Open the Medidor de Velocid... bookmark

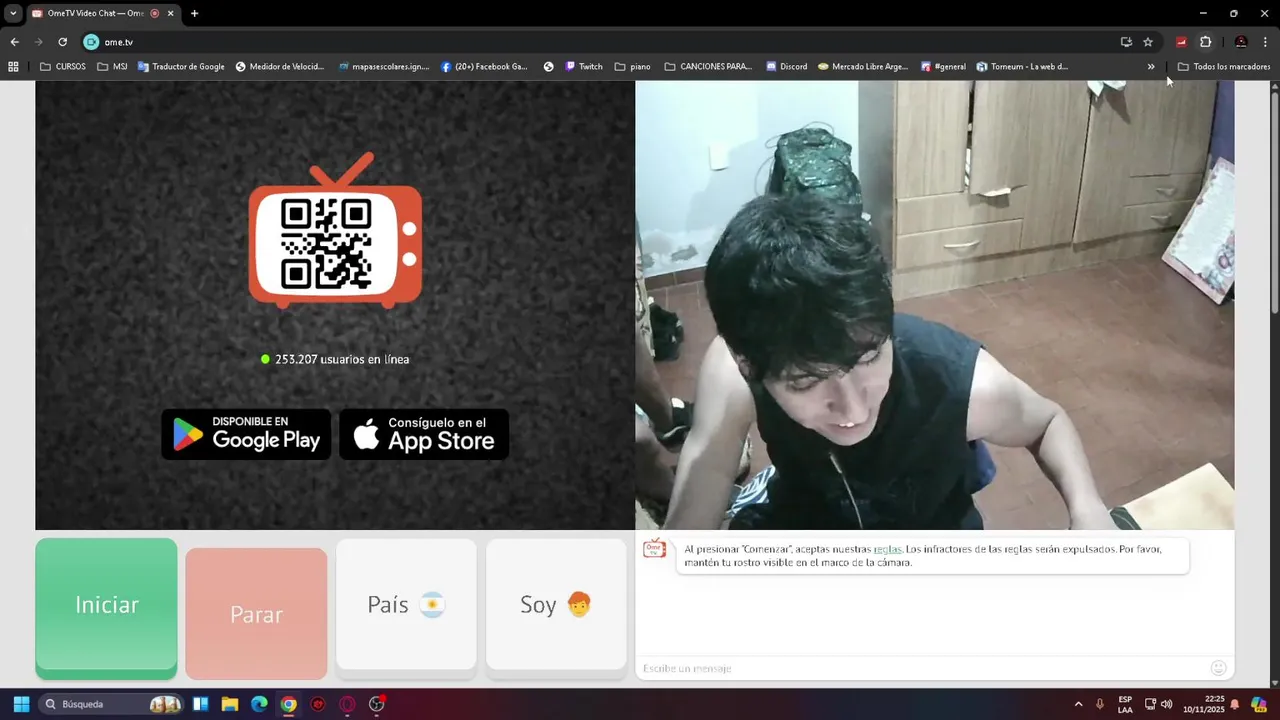280,67
